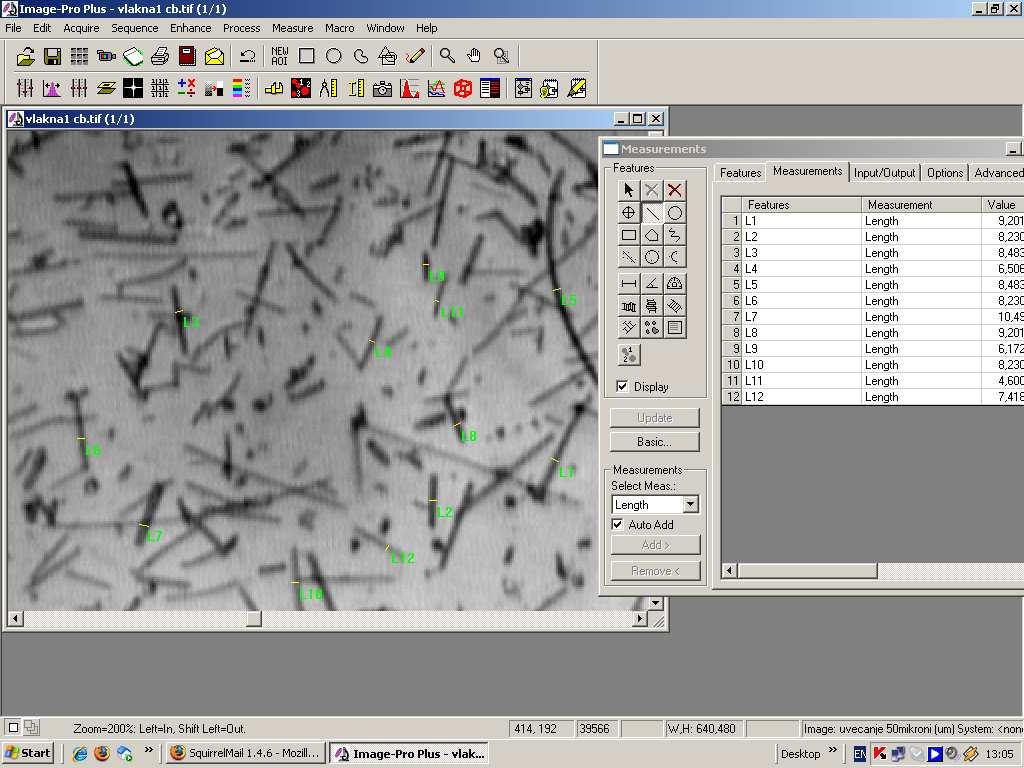Open the Sequence menu
The image size is (1024, 768).
point(135,28)
